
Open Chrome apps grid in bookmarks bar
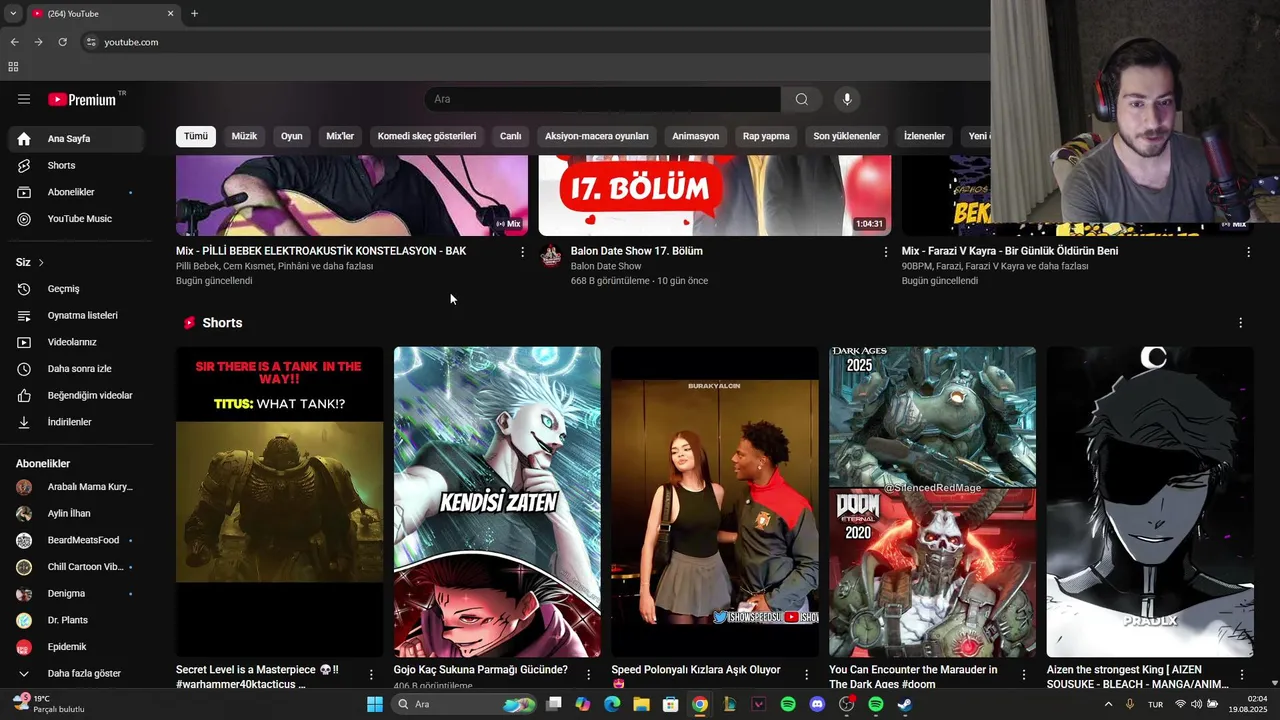pos(13,67)
